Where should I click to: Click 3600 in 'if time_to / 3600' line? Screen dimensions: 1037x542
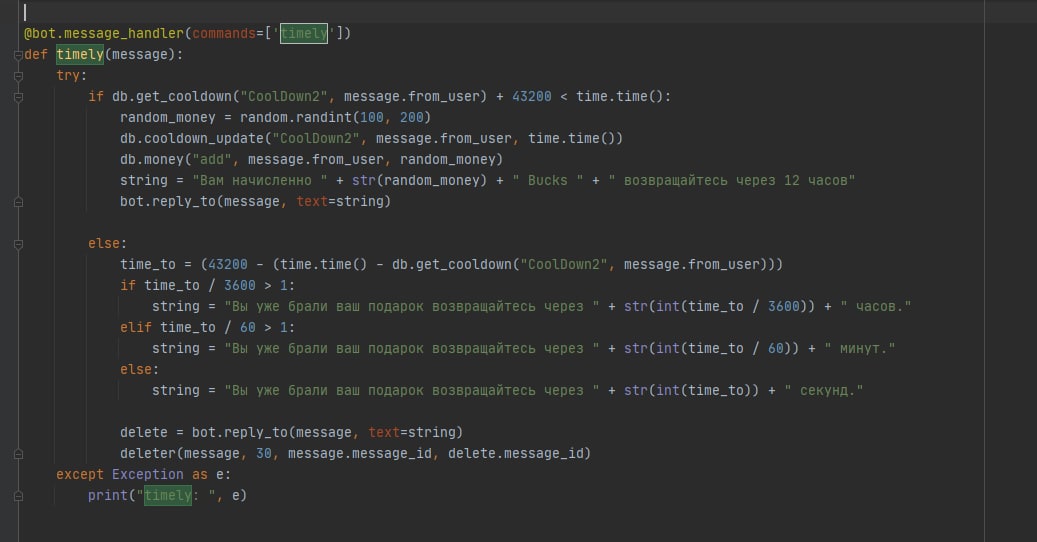point(239,286)
